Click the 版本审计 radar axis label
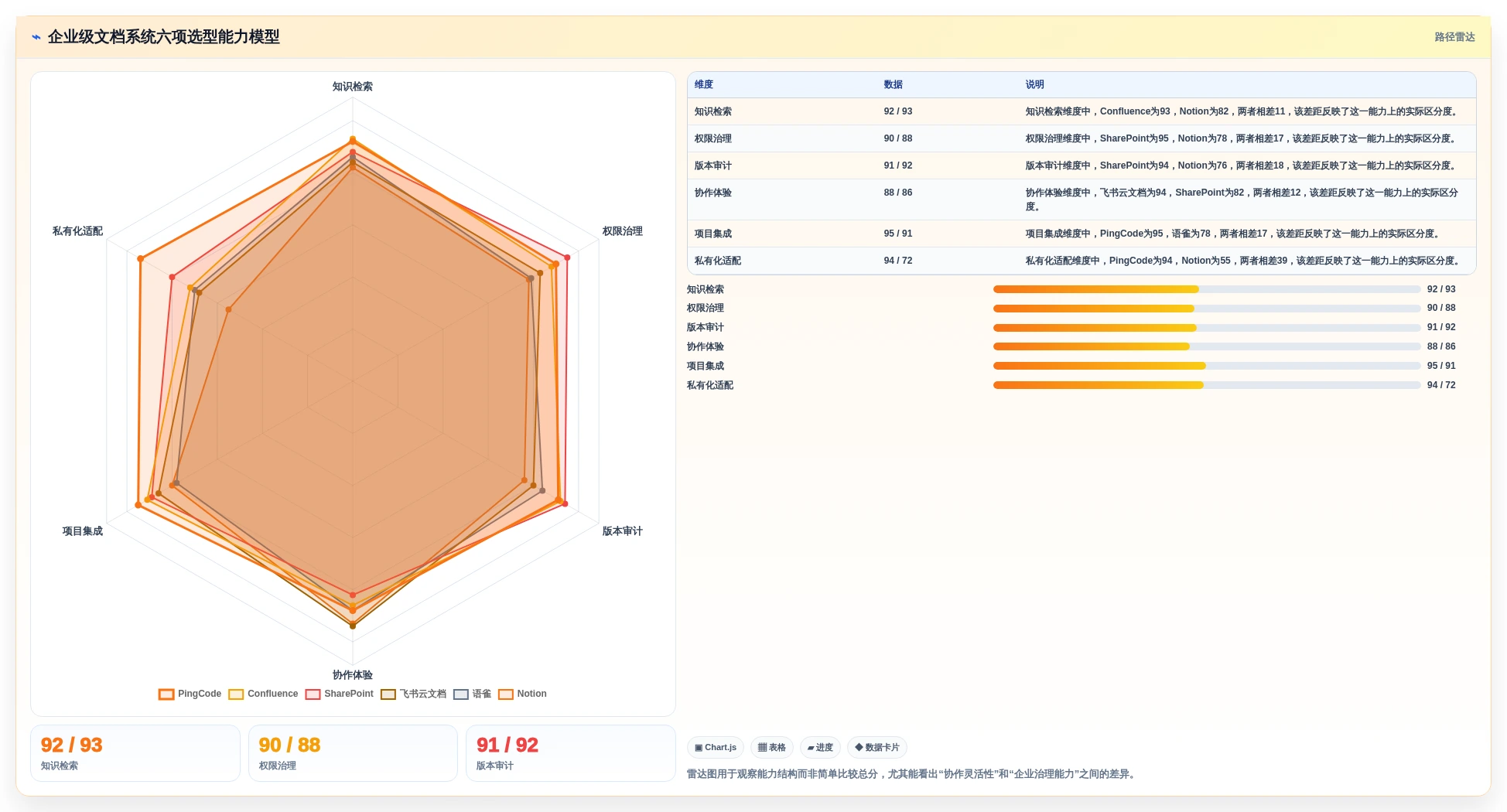 (x=623, y=531)
